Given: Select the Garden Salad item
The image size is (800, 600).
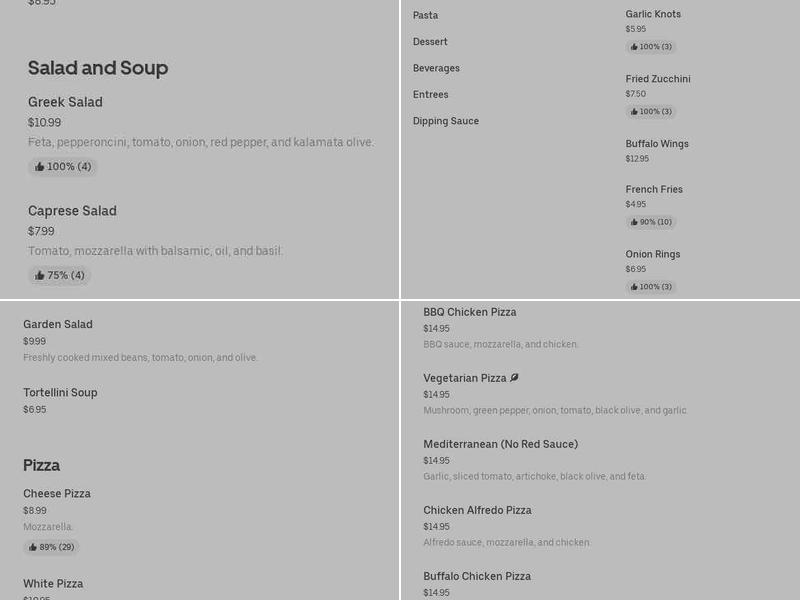Looking at the screenshot, I should pos(58,325).
